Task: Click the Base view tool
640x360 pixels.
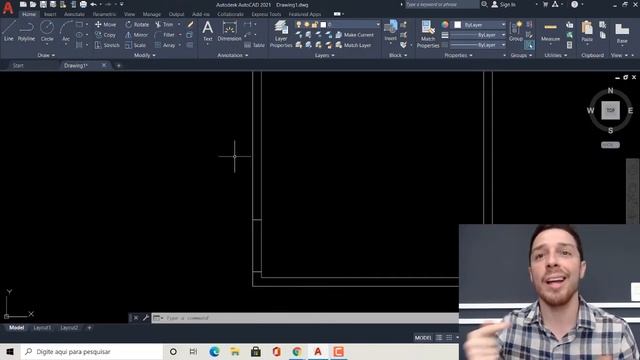Action: [x=622, y=33]
